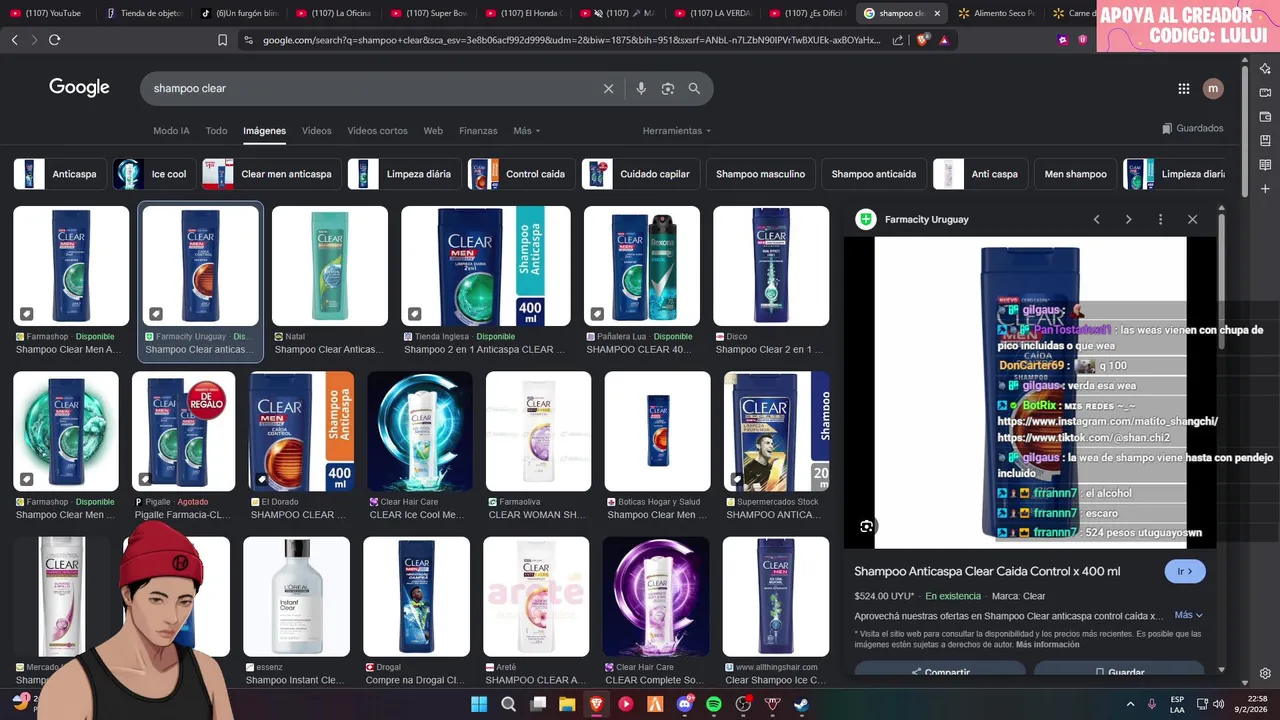This screenshot has height=720, width=1280.
Task: Open the share icon in address bar
Action: [x=897, y=40]
